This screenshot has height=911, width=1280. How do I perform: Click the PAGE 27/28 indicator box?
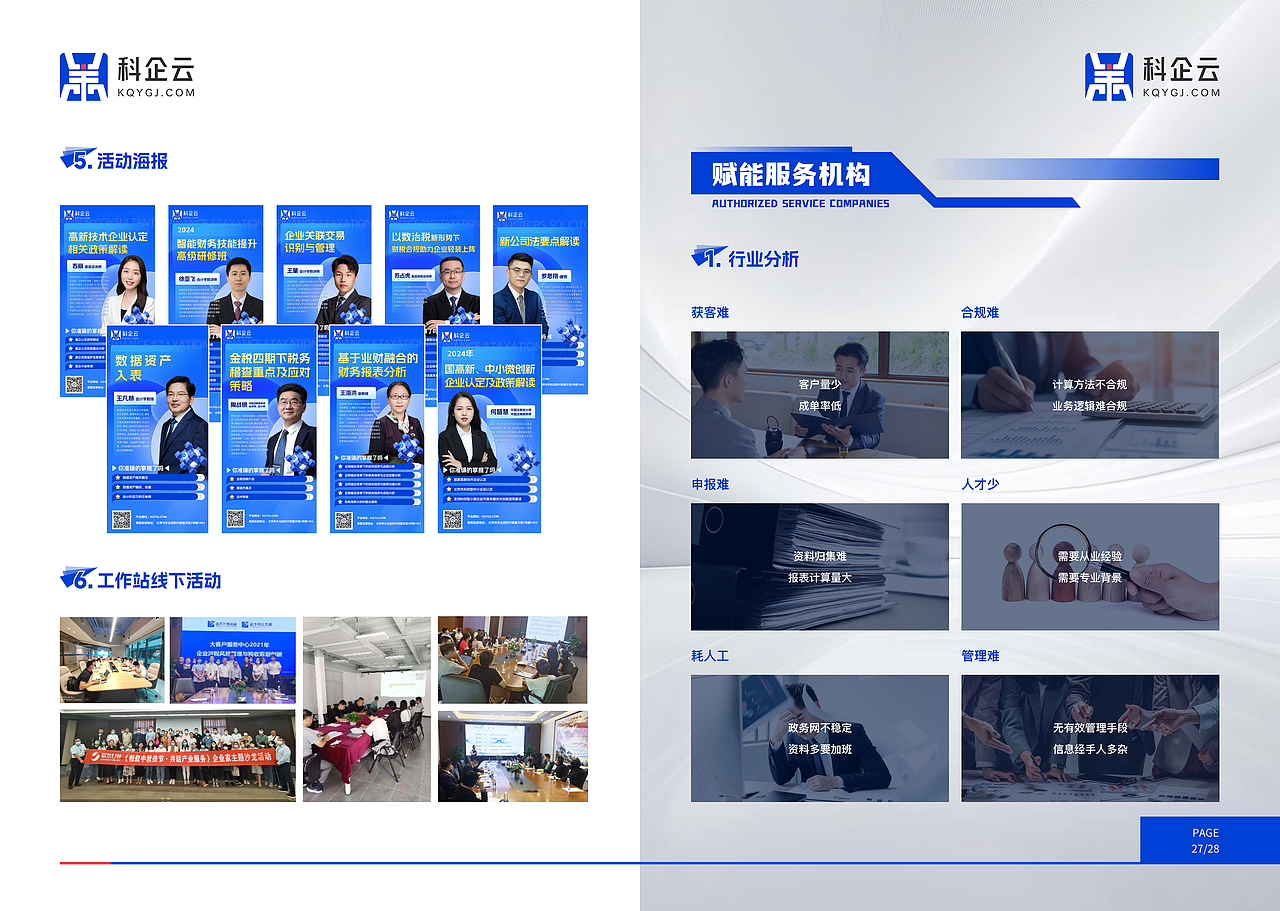point(1204,840)
